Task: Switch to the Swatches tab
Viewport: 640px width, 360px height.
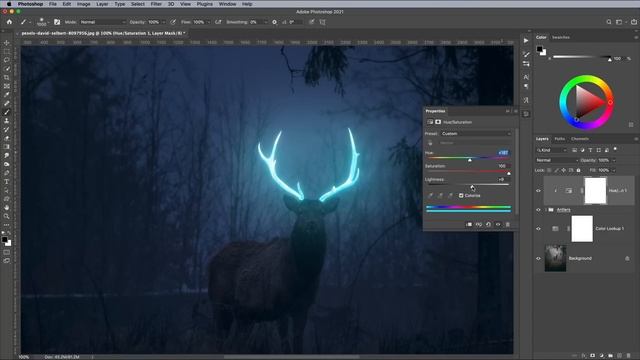Action: pos(561,37)
